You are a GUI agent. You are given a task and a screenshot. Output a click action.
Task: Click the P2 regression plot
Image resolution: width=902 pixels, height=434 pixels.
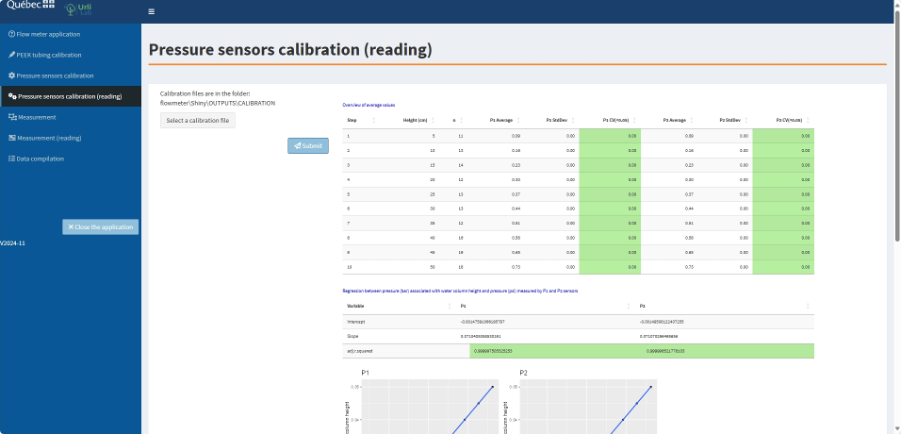(583, 405)
